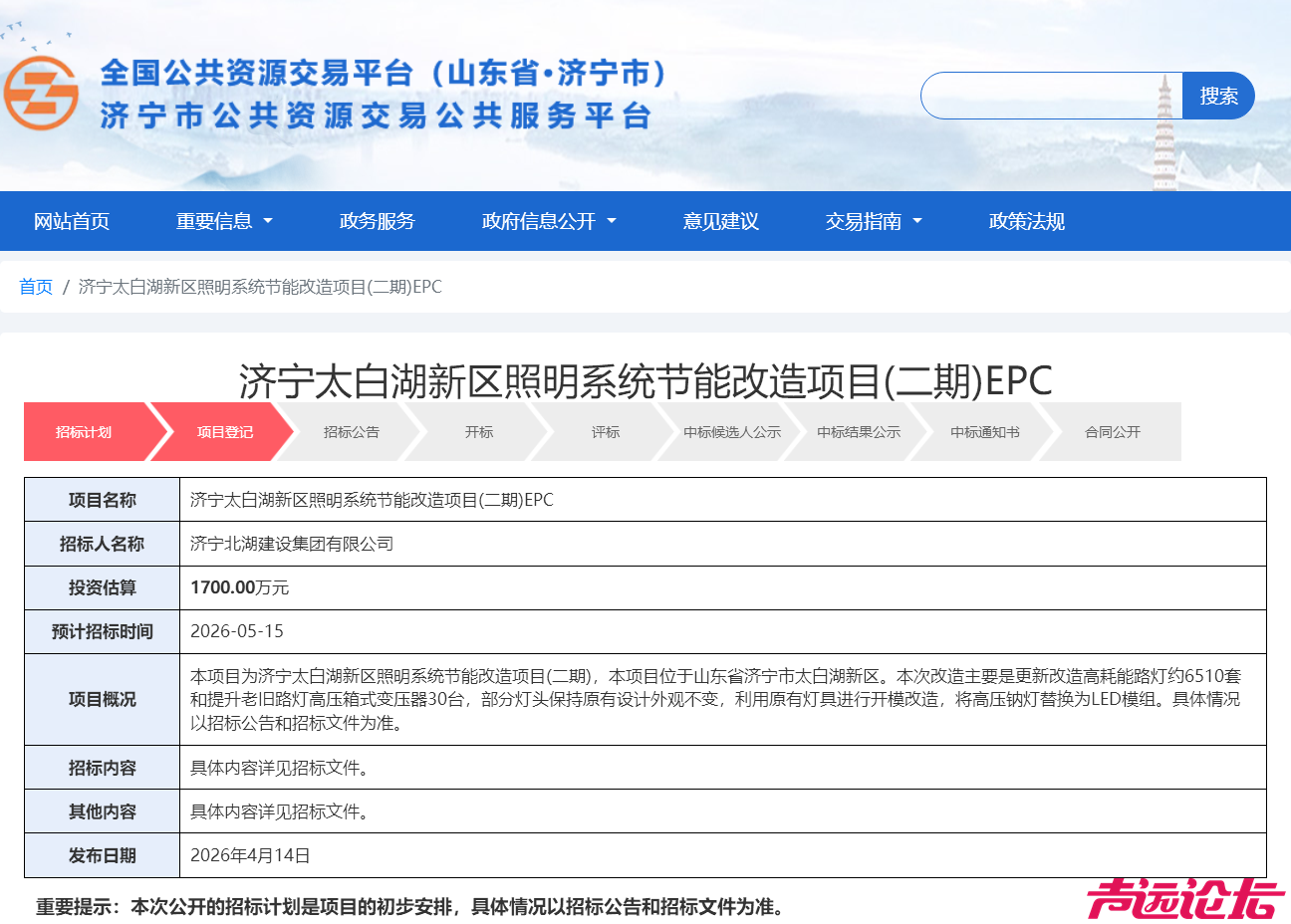This screenshot has height=924, width=1291.
Task: Click the 搜索 search button
Action: click(1217, 96)
